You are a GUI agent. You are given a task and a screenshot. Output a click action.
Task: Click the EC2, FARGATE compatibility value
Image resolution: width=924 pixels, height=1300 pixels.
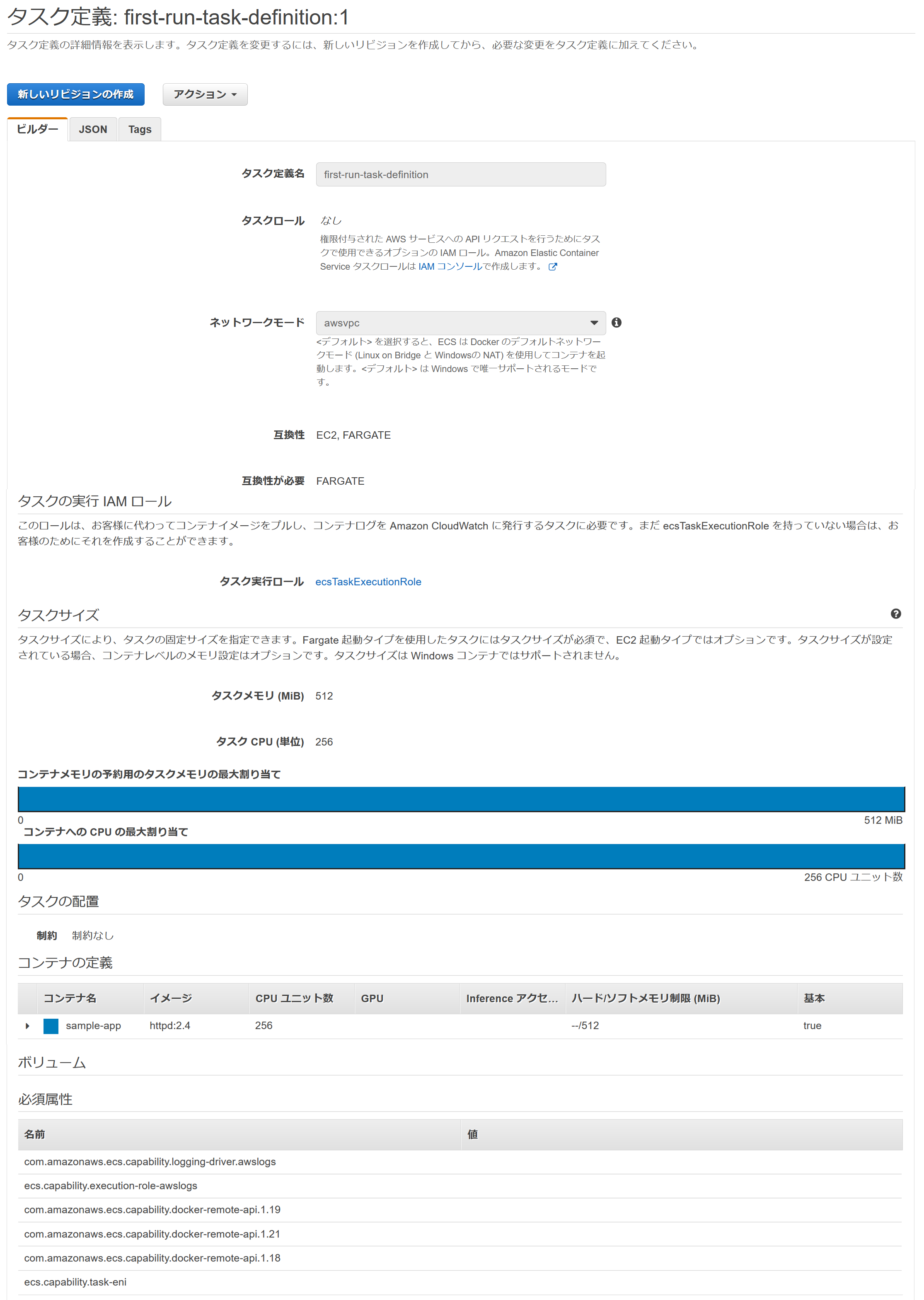pos(353,435)
